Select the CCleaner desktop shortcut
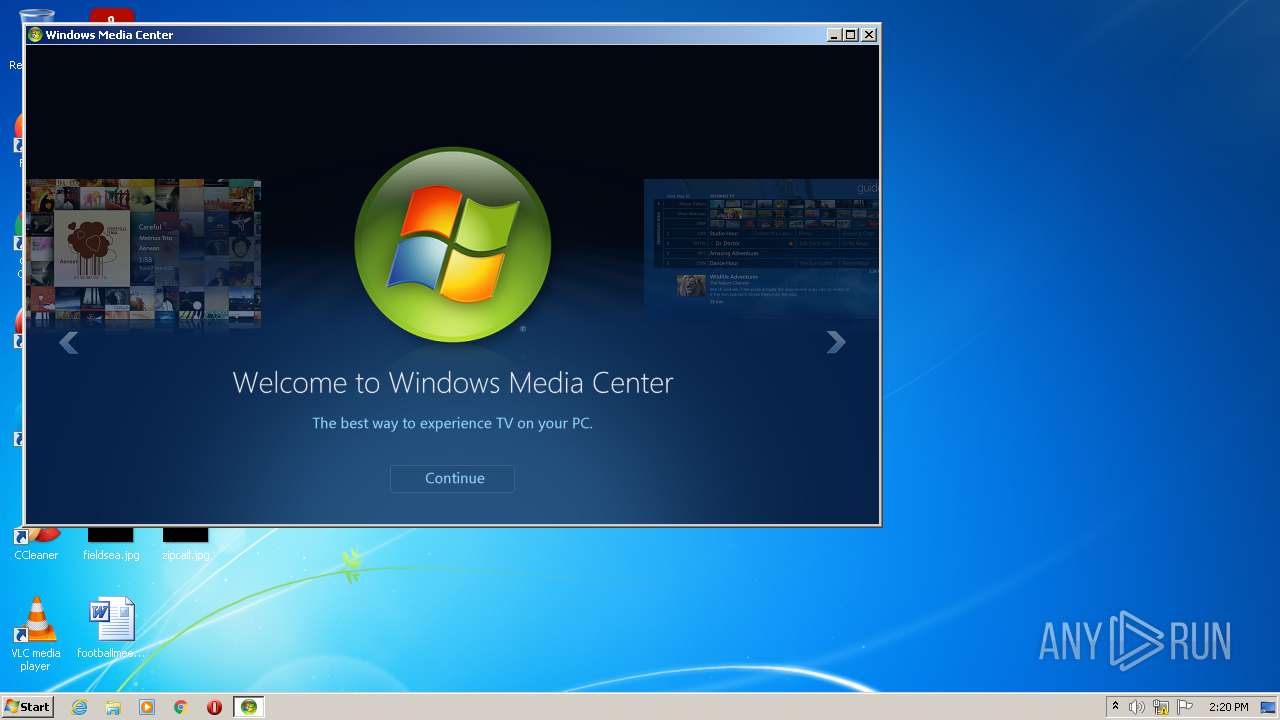The width and height of the screenshot is (1280, 720). (x=36, y=544)
